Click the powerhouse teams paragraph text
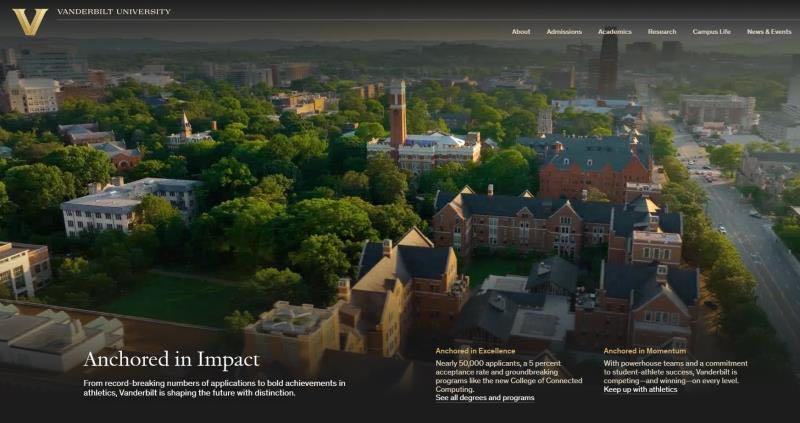 point(675,372)
